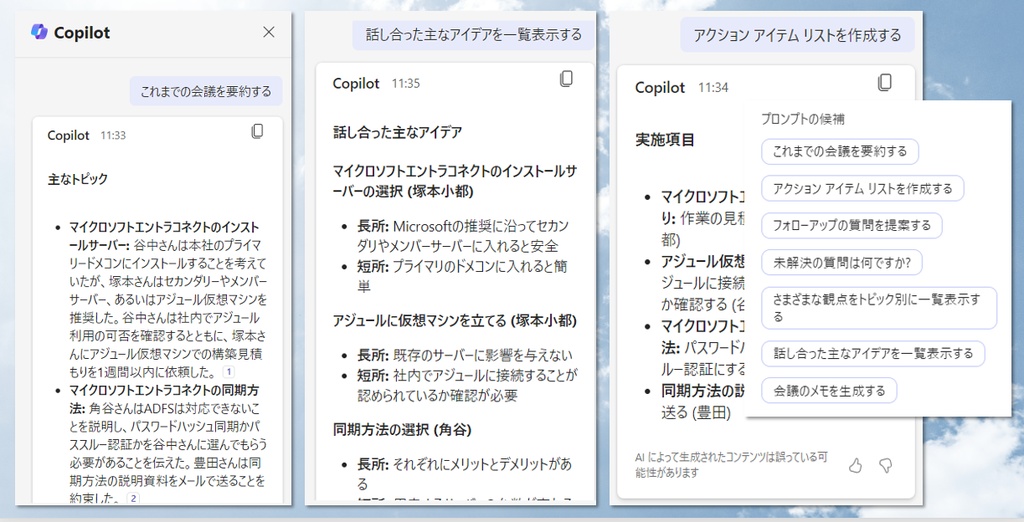
Task: Copy the 11:35 Copilot response
Action: [566, 78]
